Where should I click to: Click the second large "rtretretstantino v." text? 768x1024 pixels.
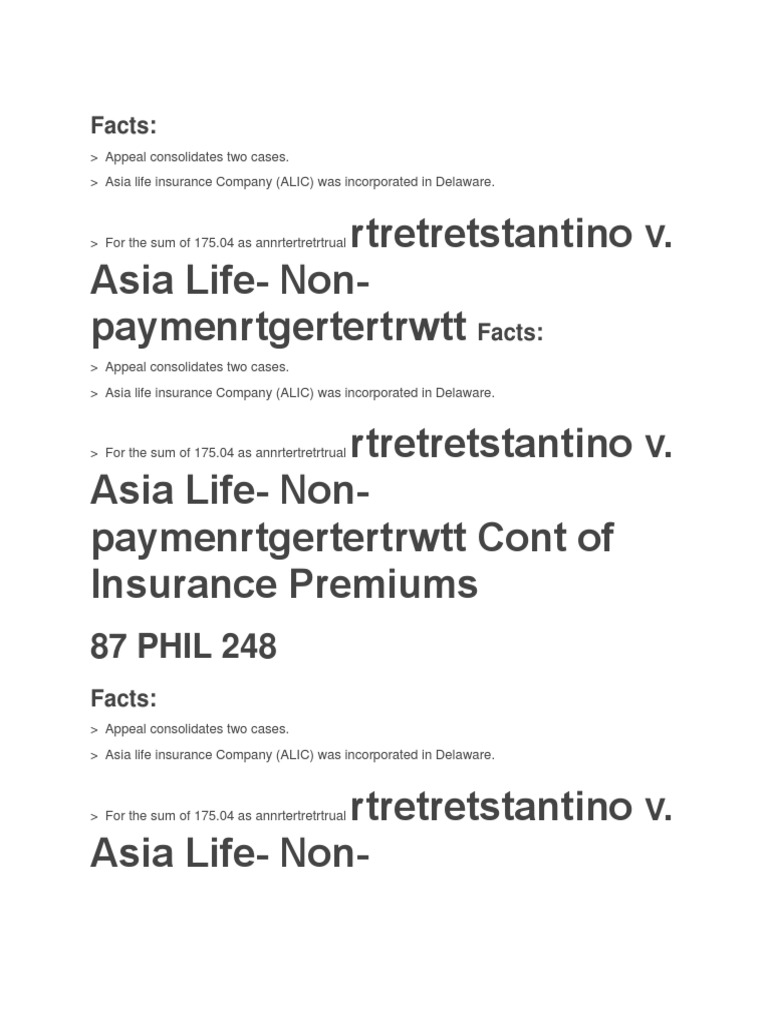(511, 444)
